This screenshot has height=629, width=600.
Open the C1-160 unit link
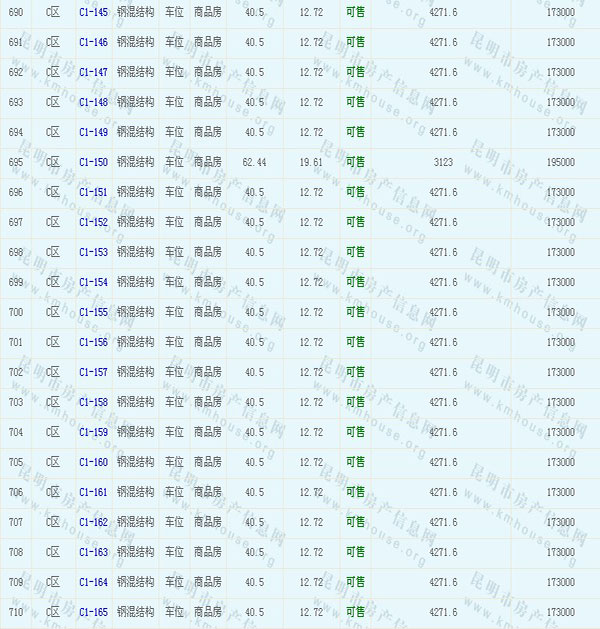93,463
